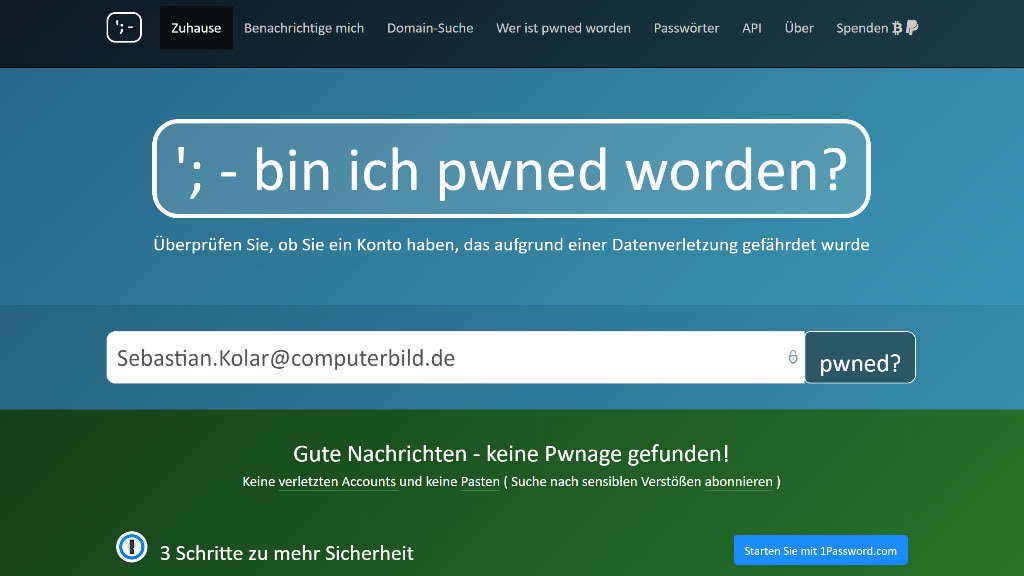This screenshot has height=576, width=1024.
Task: Click Starten Sie mit 1Password.com button
Action: pos(820,551)
